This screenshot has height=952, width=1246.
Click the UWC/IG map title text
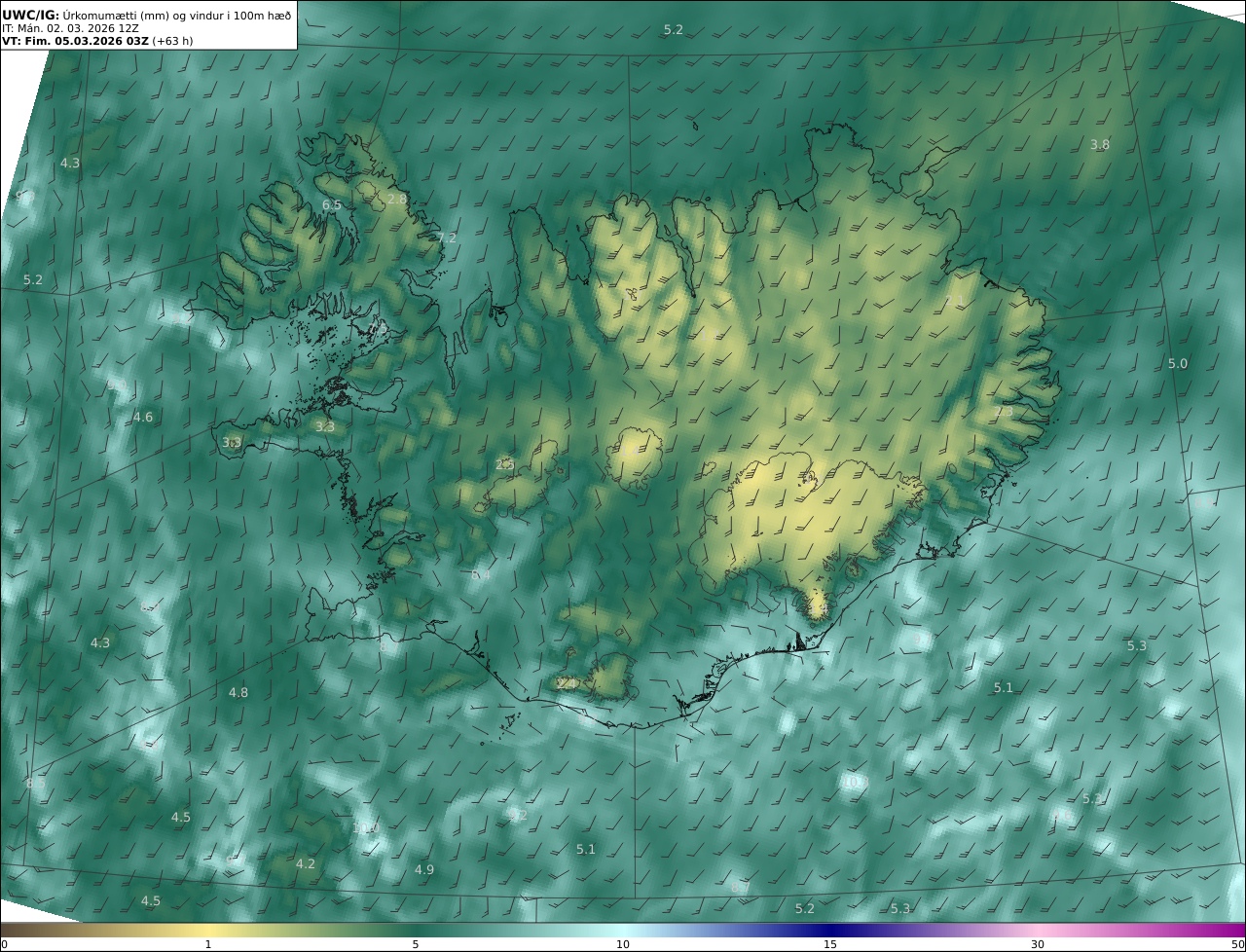click(146, 15)
